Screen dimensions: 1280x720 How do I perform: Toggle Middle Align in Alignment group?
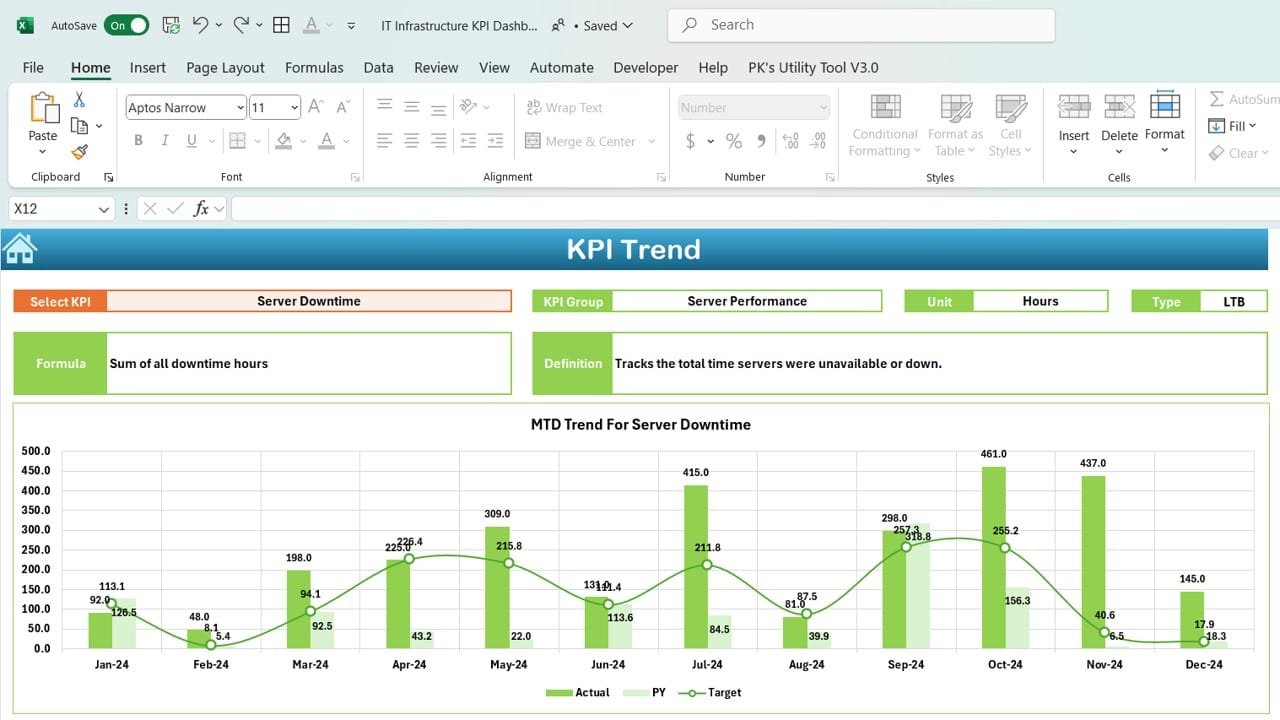pyautogui.click(x=411, y=107)
